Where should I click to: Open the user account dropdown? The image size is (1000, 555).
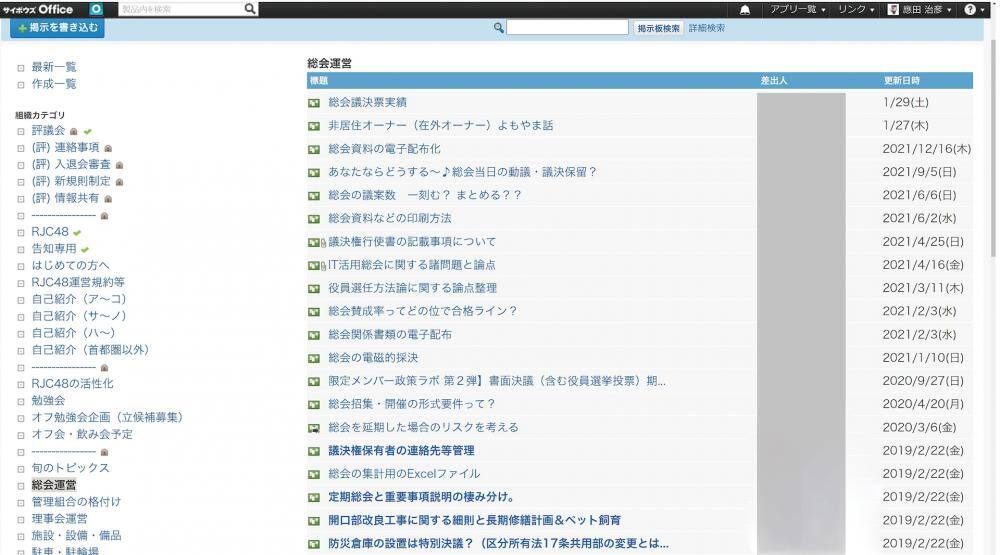920,10
